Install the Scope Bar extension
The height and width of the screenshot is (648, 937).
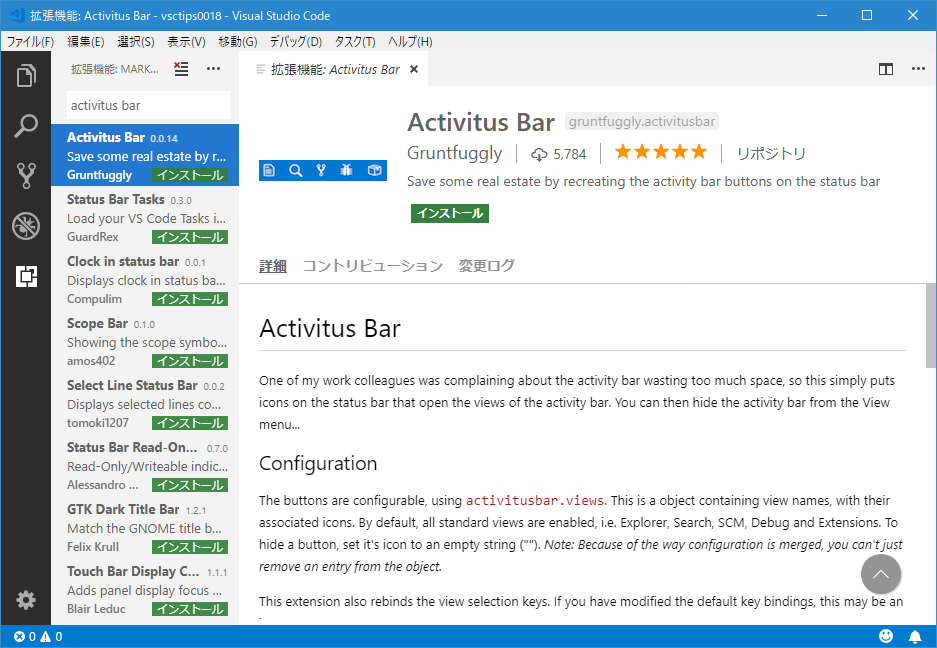pyautogui.click(x=190, y=361)
